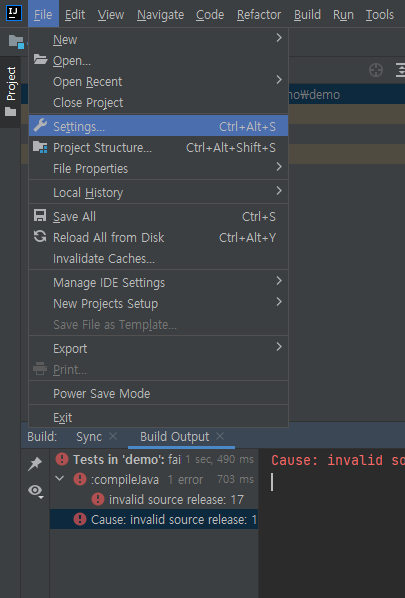Click the error icon beside :compileJava

pos(80,479)
